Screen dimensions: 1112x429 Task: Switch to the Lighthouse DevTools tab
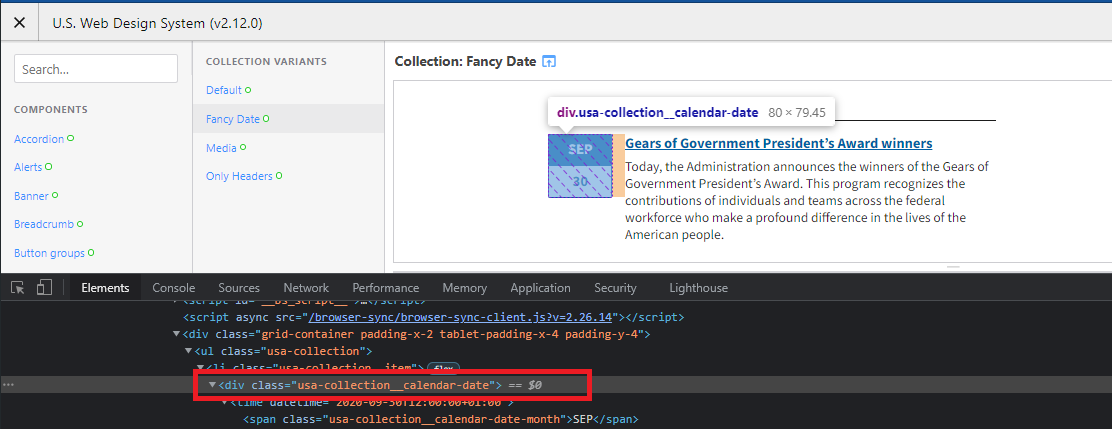699,288
